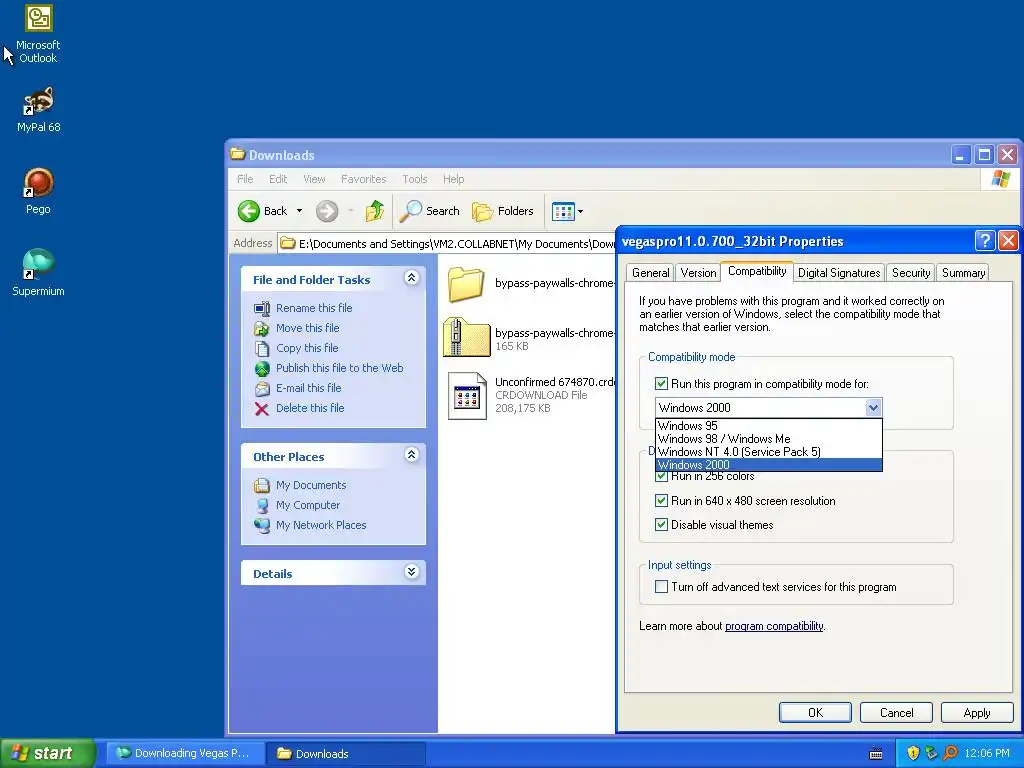
Task: Open the program compatibility help link
Action: coord(774,626)
